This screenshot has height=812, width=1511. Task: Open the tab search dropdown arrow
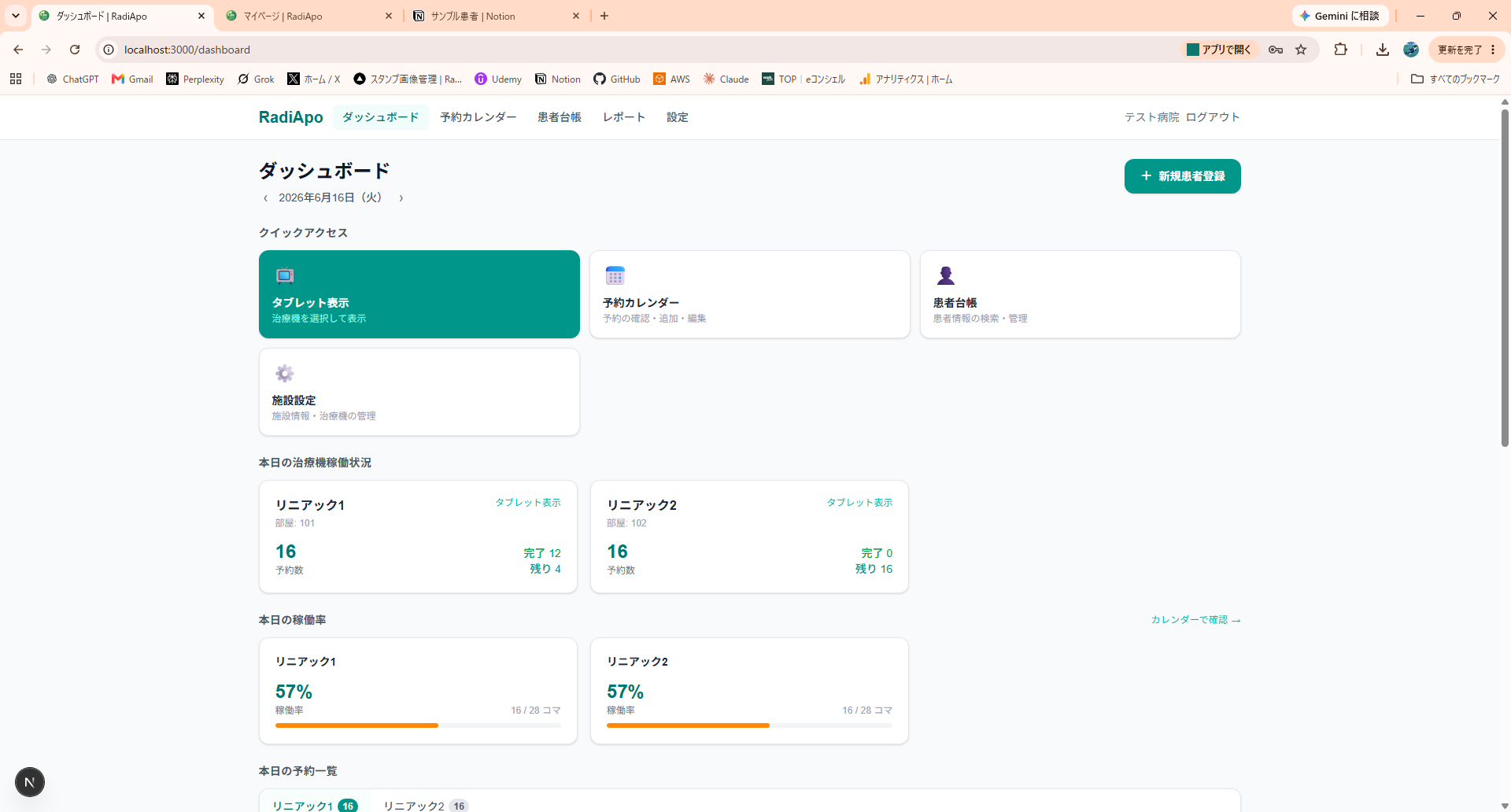tap(16, 16)
